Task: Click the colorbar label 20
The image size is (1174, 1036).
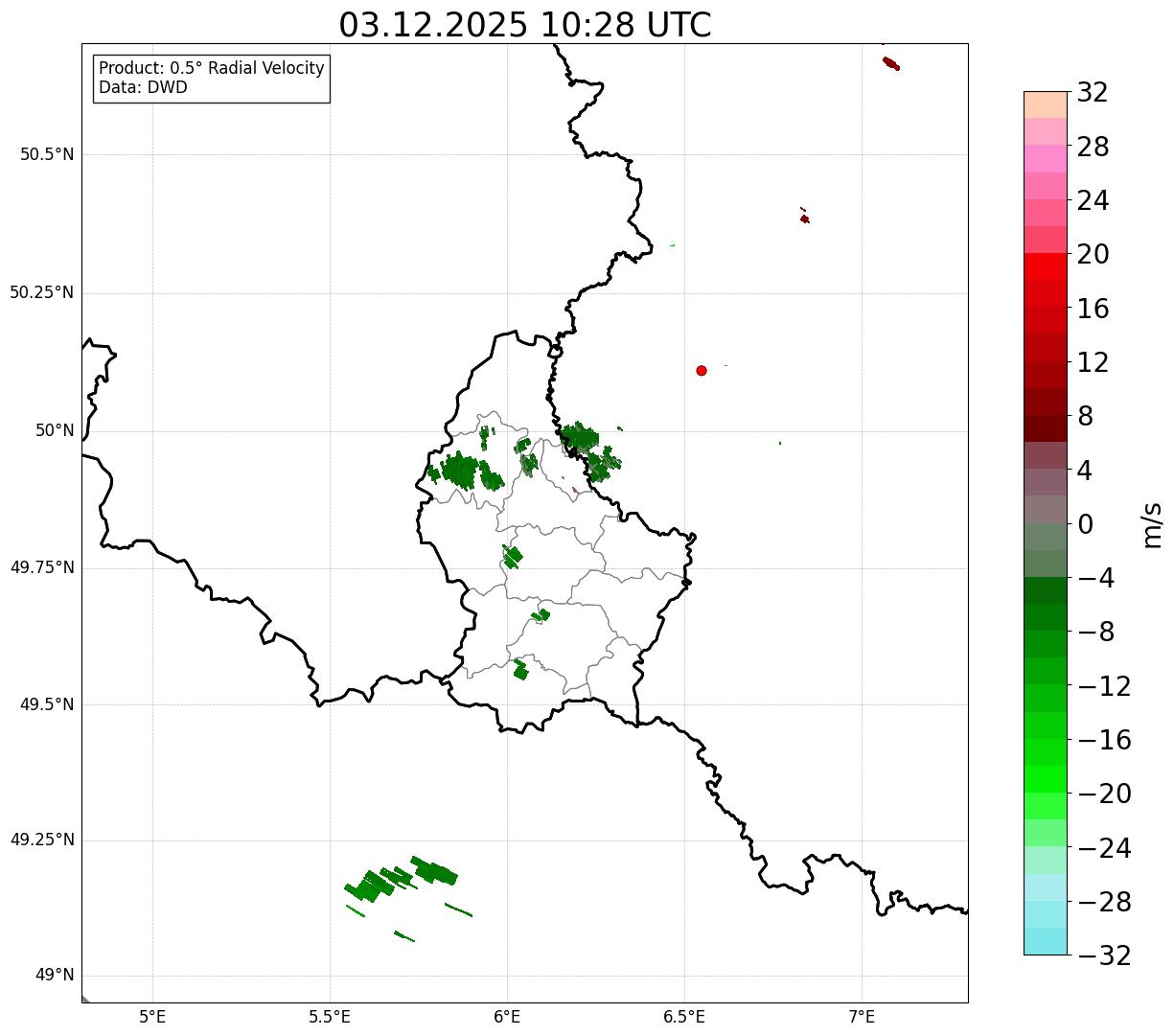Action: [1093, 255]
